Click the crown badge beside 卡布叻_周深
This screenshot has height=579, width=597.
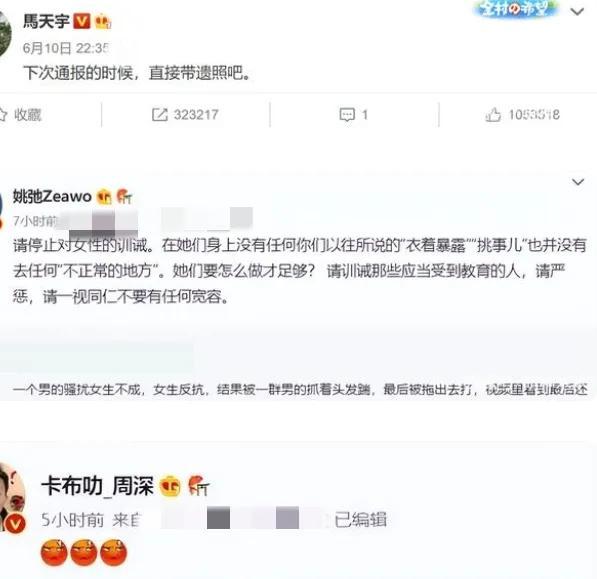pos(170,486)
